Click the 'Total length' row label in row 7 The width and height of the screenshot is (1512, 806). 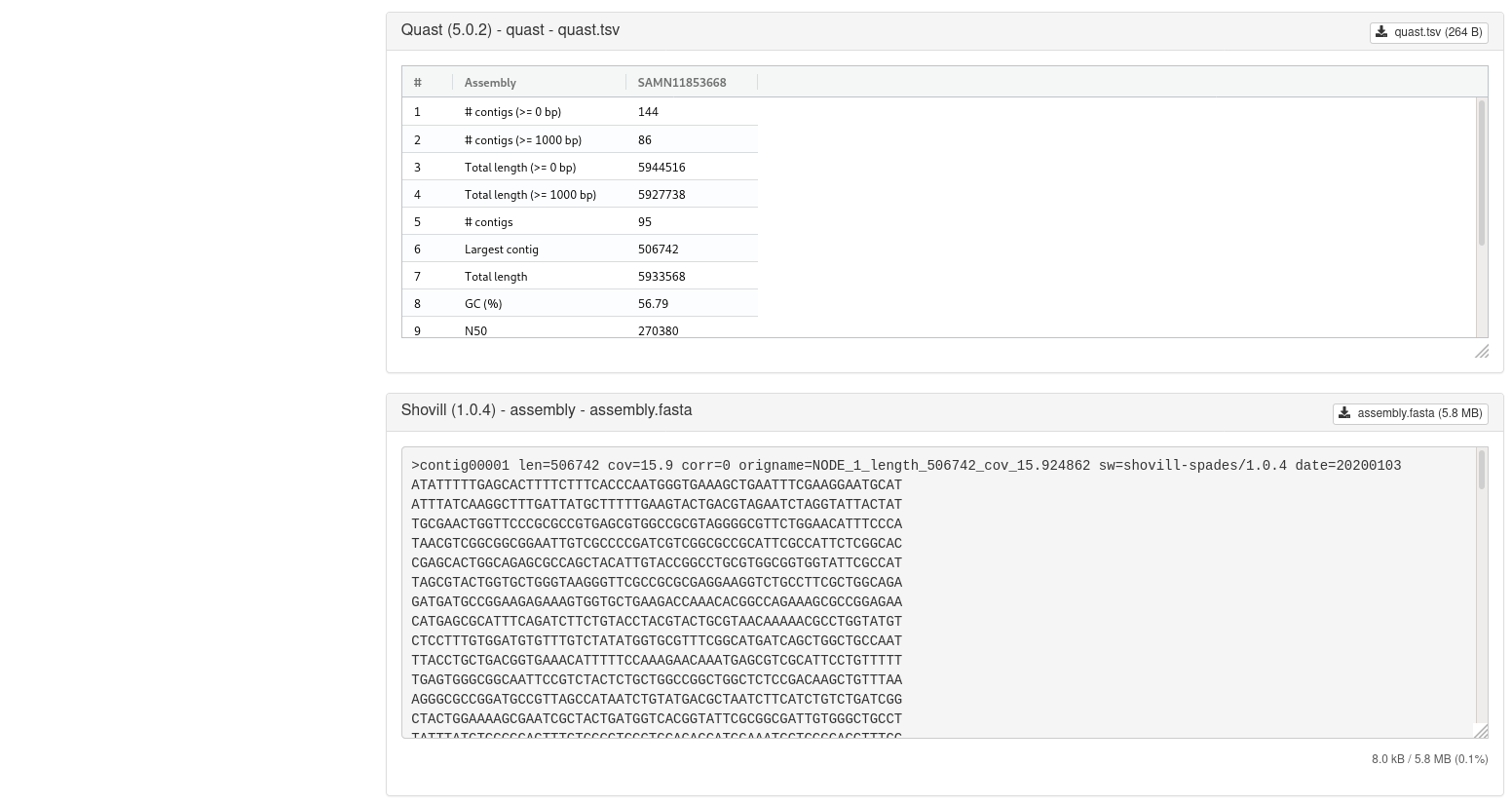pyautogui.click(x=496, y=276)
